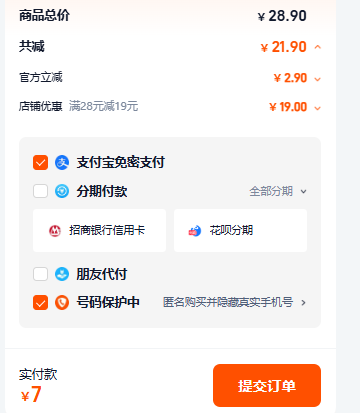This screenshot has width=360, height=413.
Task: Click the friend pay (朋友代付) icon
Action: coord(62,274)
